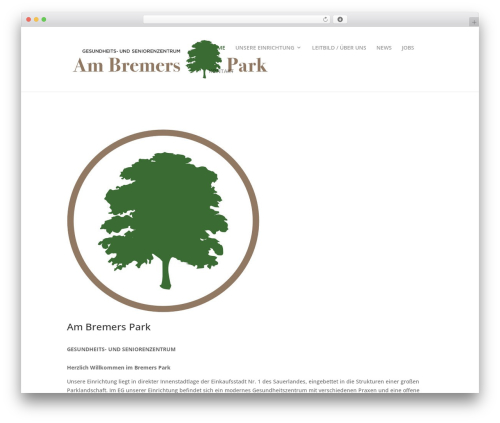The image size is (500, 423).
Task: Click the Am Bremers Park header logo
Action: (170, 59)
